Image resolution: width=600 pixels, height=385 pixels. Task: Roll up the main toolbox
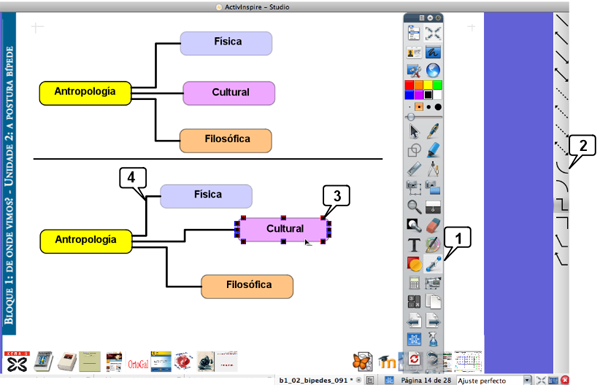430,18
